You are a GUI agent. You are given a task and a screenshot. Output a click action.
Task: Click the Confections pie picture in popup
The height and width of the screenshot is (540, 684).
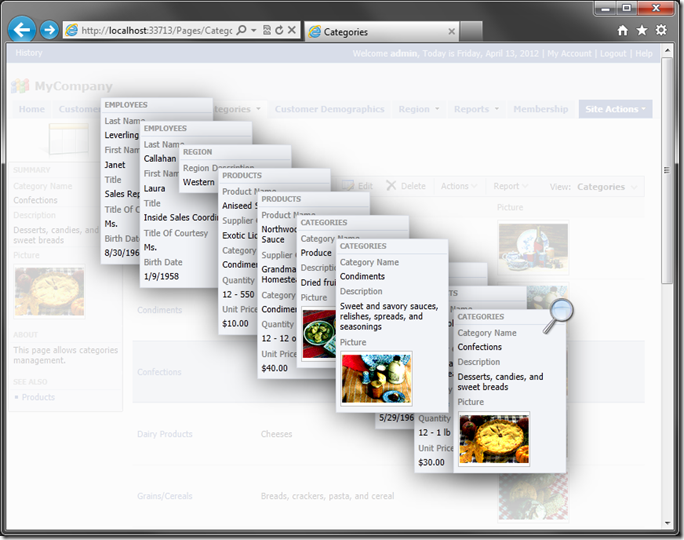[494, 439]
